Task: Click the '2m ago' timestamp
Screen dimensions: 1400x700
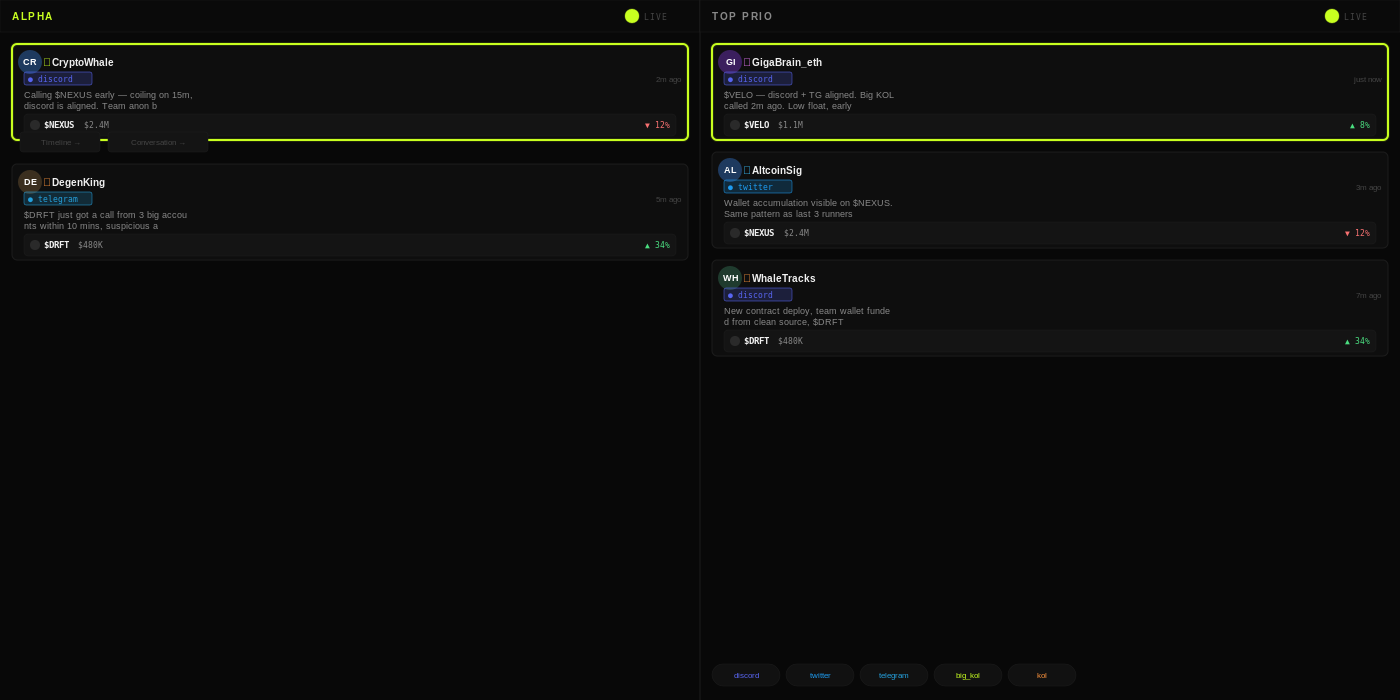Action: [669, 79]
